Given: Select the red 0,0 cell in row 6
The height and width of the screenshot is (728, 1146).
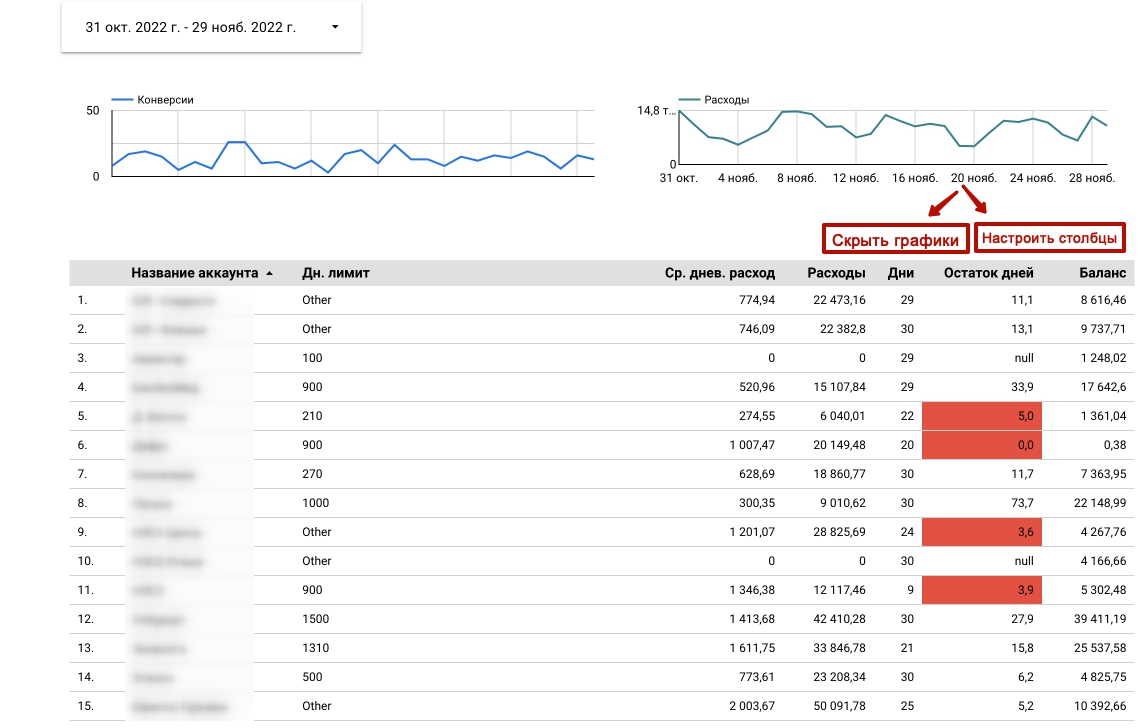Looking at the screenshot, I should 981,445.
